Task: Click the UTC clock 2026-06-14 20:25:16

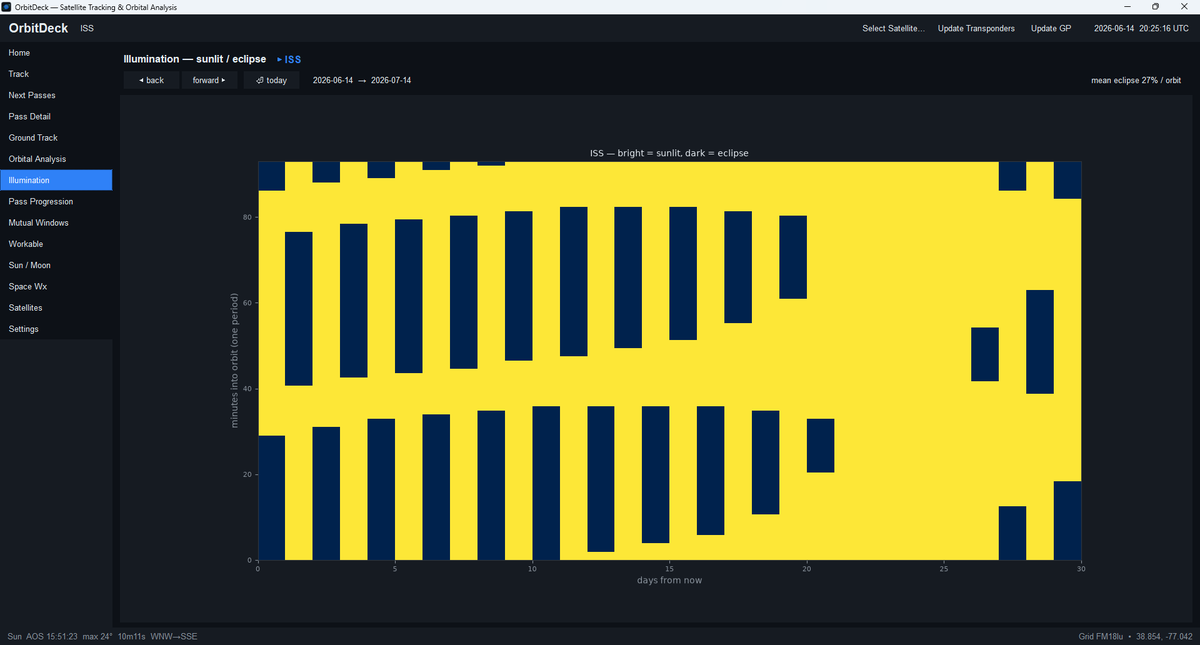Action: (x=1142, y=28)
